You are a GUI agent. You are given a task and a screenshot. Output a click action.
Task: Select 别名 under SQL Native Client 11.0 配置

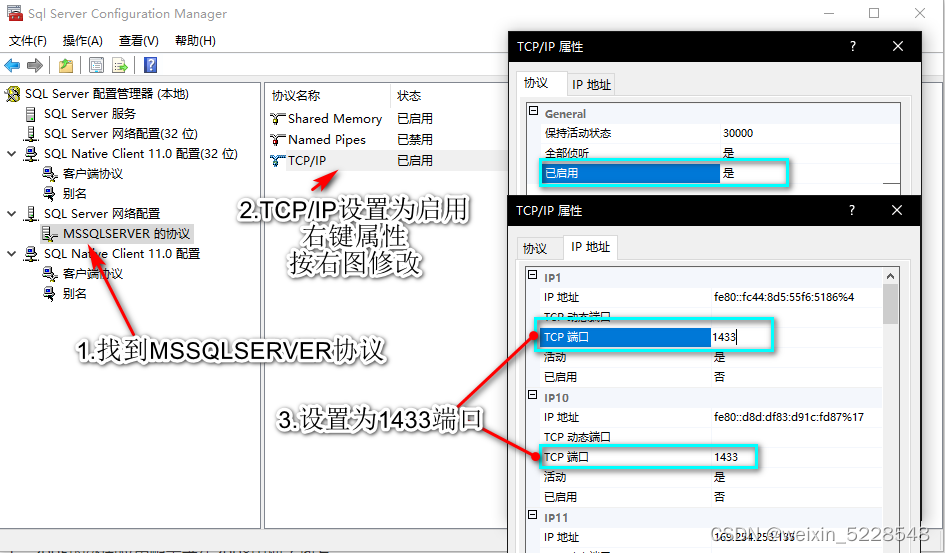coord(74,293)
